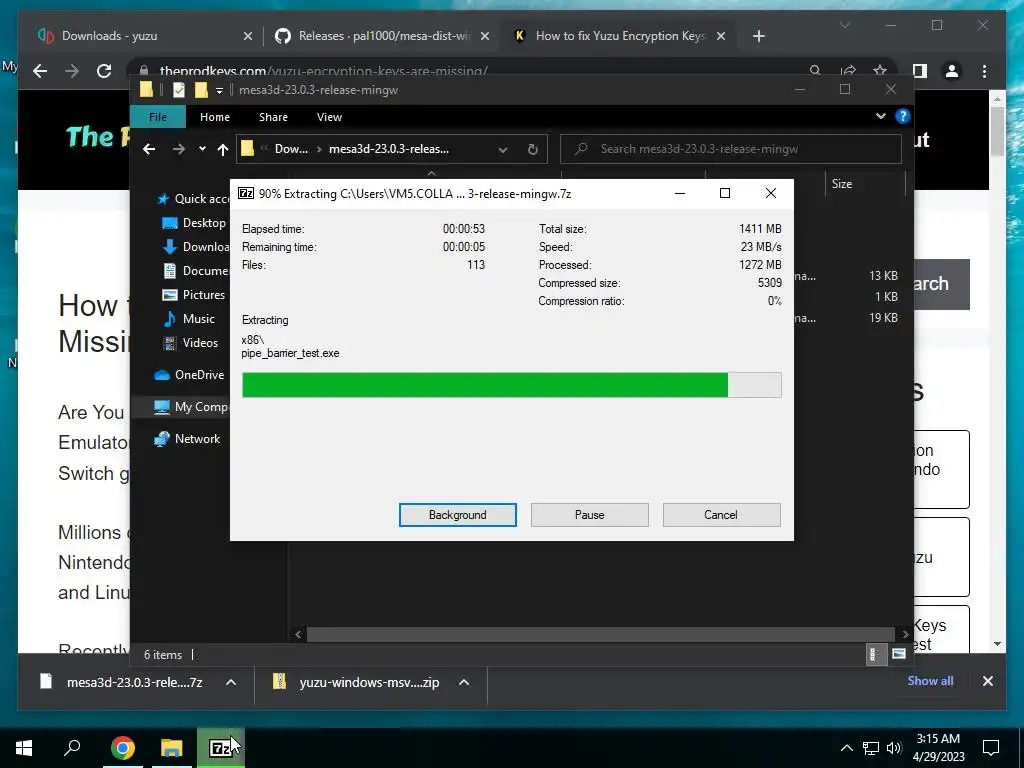Go back in File Explorer
The height and width of the screenshot is (768, 1024).
[149, 149]
